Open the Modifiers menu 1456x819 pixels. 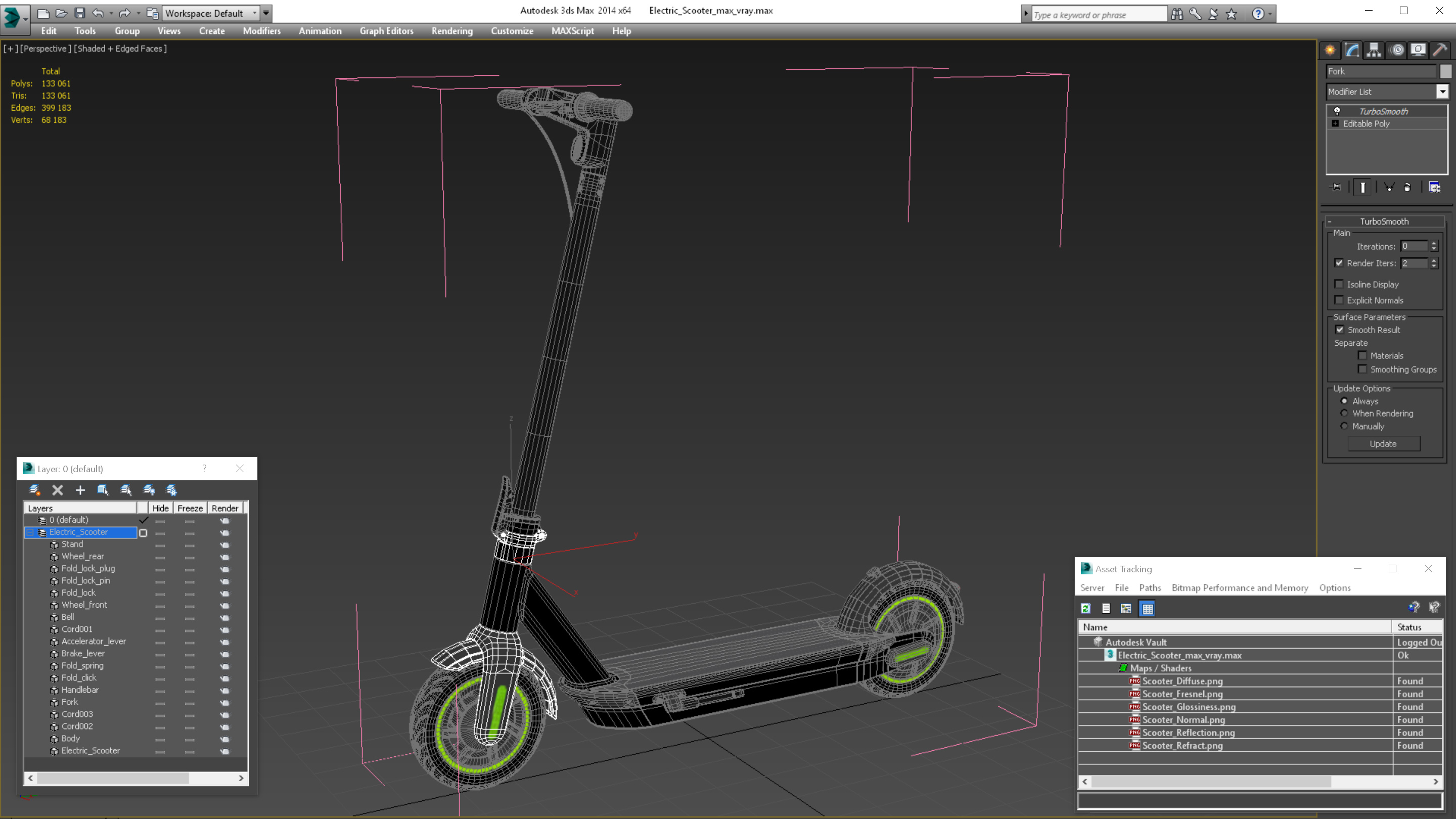point(262,31)
